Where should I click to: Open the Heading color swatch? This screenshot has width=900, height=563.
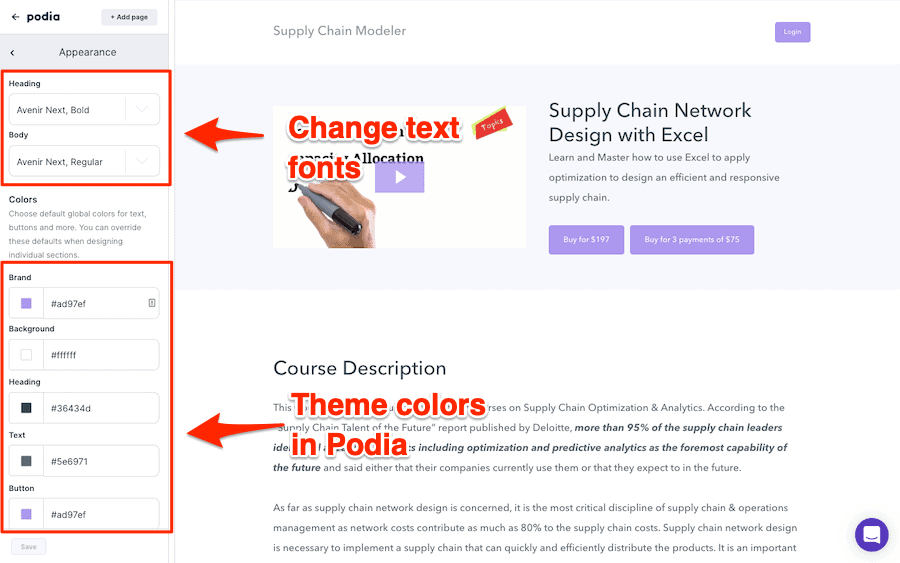pos(26,408)
